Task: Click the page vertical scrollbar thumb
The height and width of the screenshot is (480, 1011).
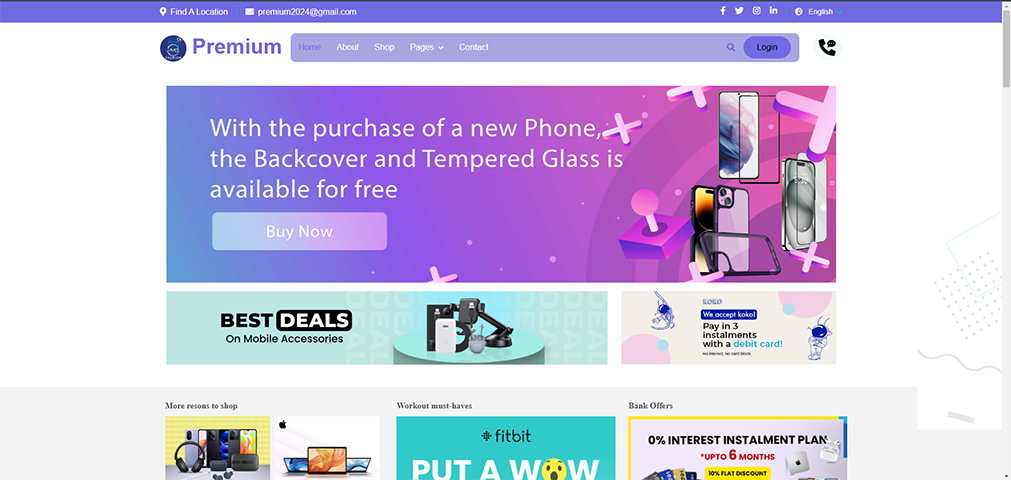Action: click(x=1006, y=47)
